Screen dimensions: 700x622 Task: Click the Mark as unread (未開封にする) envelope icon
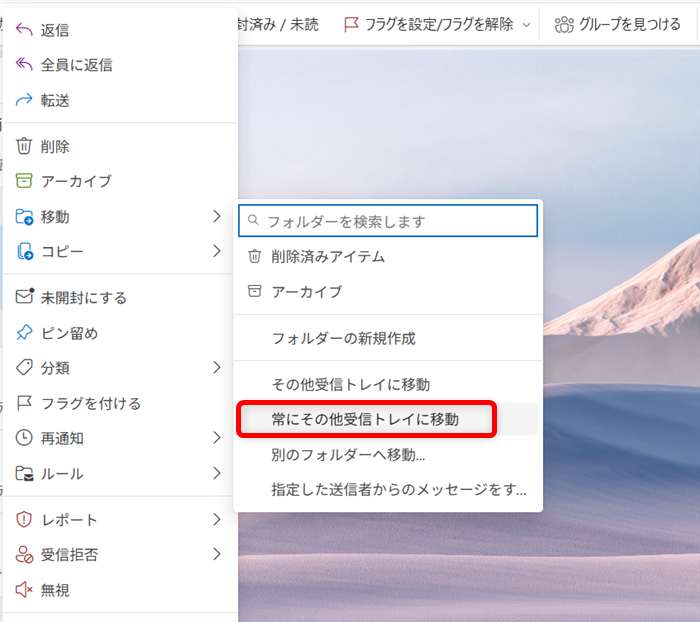25,297
